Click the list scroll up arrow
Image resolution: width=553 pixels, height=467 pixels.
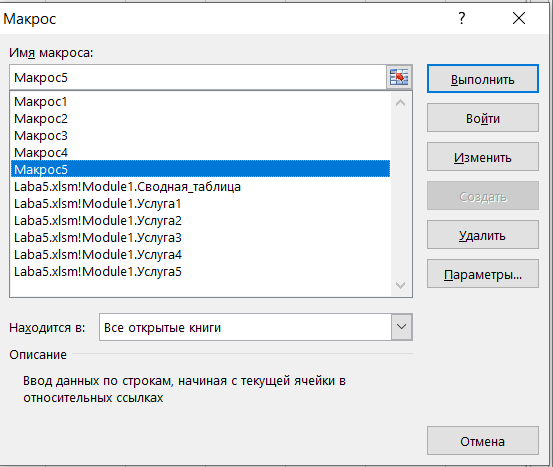point(400,103)
